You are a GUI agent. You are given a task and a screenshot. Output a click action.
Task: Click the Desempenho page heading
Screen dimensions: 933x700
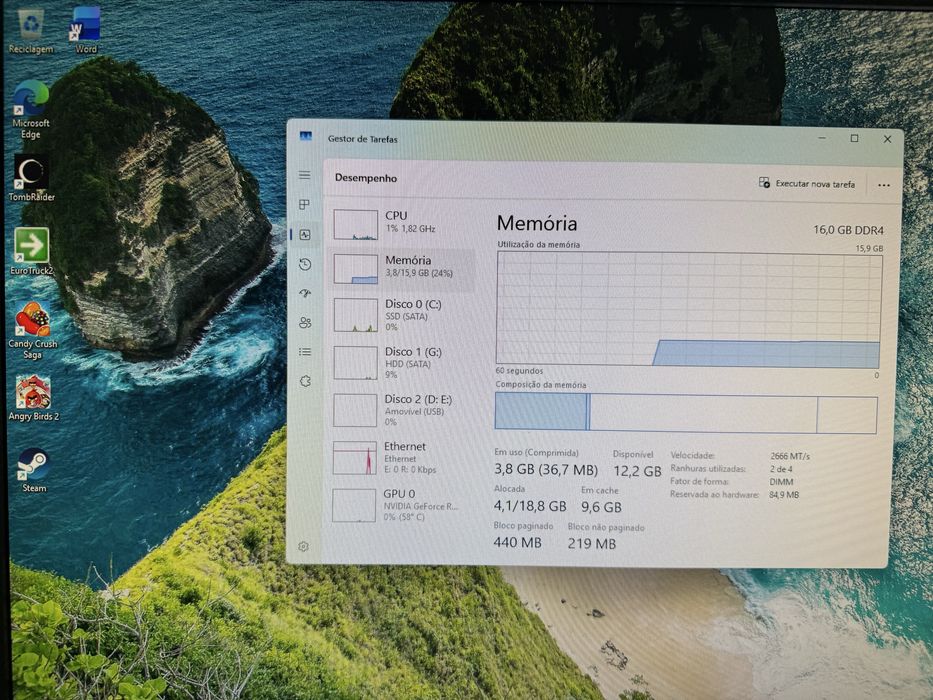click(x=365, y=178)
